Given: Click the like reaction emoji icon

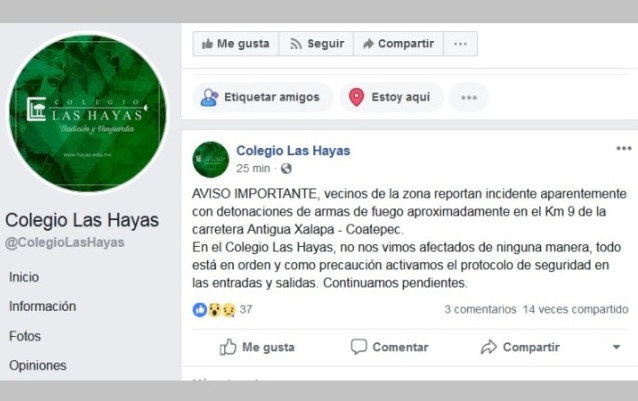Looking at the screenshot, I should click(200, 310).
